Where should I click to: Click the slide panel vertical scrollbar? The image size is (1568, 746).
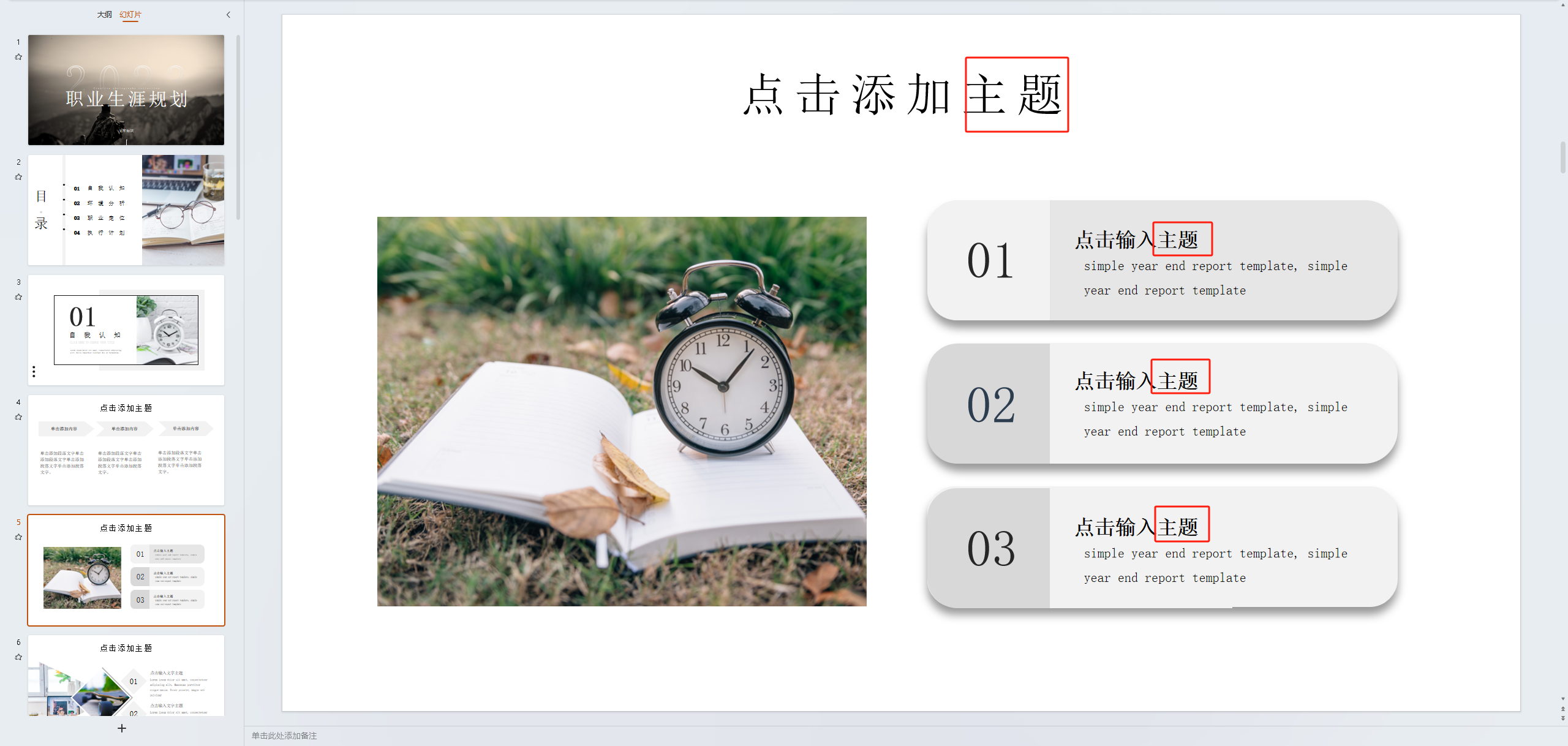tap(238, 127)
